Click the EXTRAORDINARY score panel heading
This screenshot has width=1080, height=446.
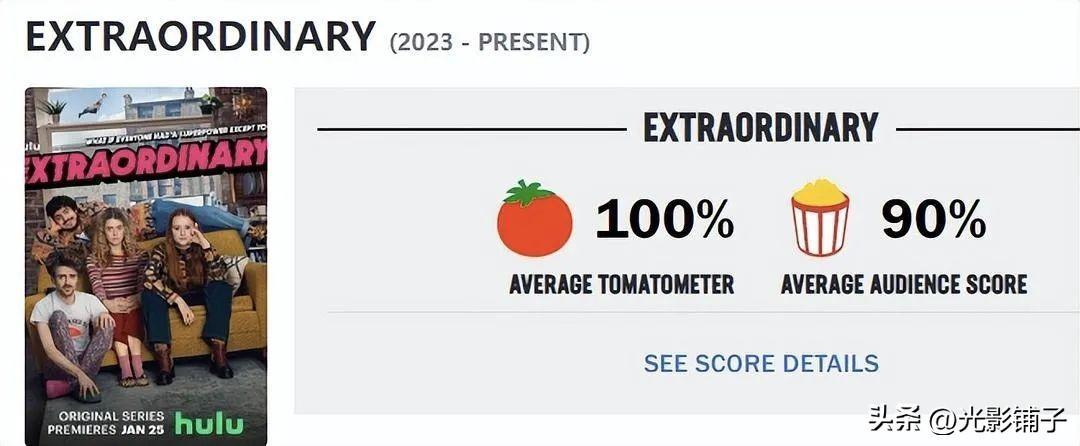pos(761,127)
